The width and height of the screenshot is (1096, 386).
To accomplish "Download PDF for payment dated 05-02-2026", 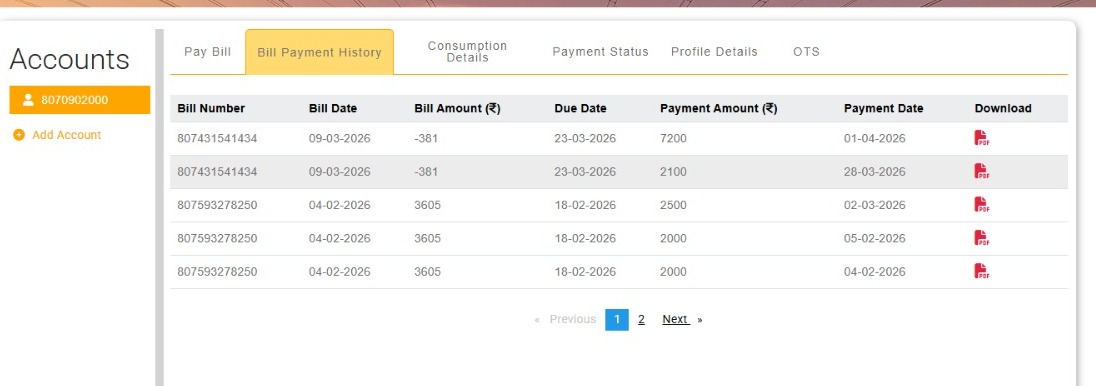I will (x=981, y=238).
